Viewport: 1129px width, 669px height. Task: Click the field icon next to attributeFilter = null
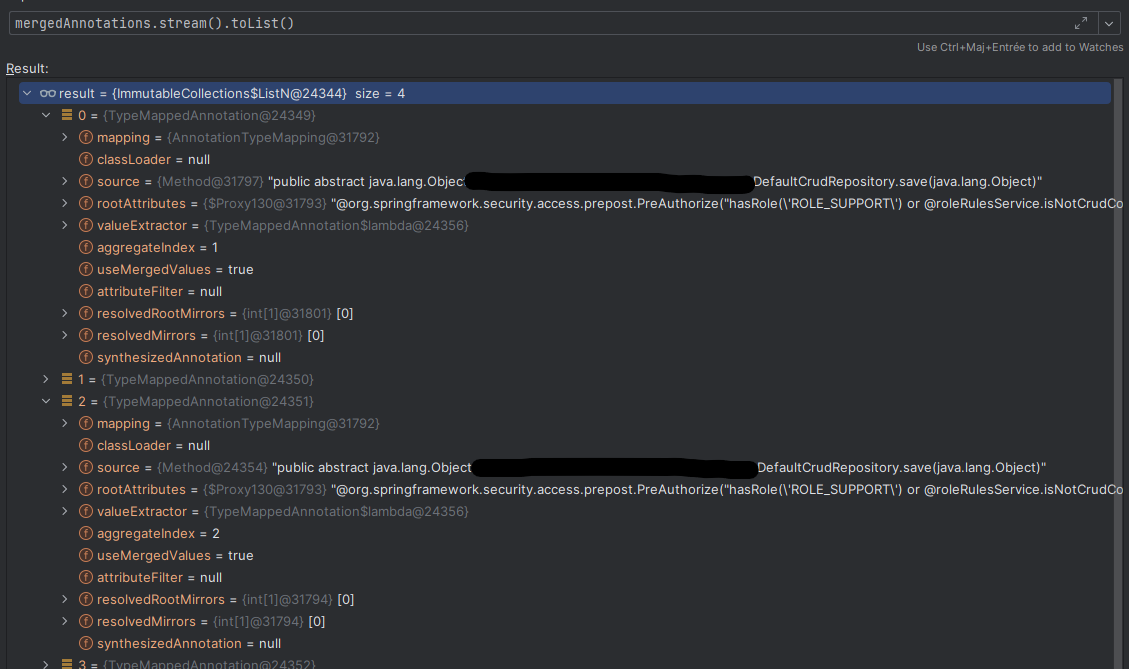click(85, 291)
